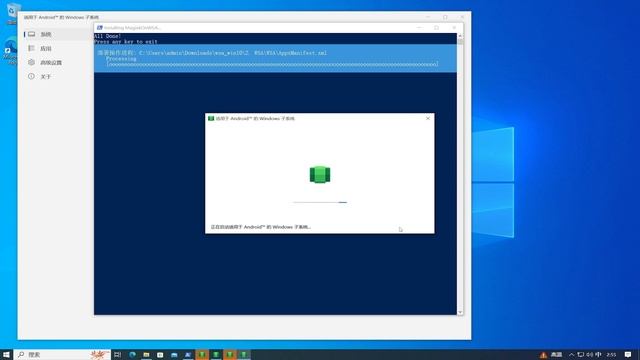Click the 'All Done!' console line
The image size is (640, 360).
click(x=108, y=36)
